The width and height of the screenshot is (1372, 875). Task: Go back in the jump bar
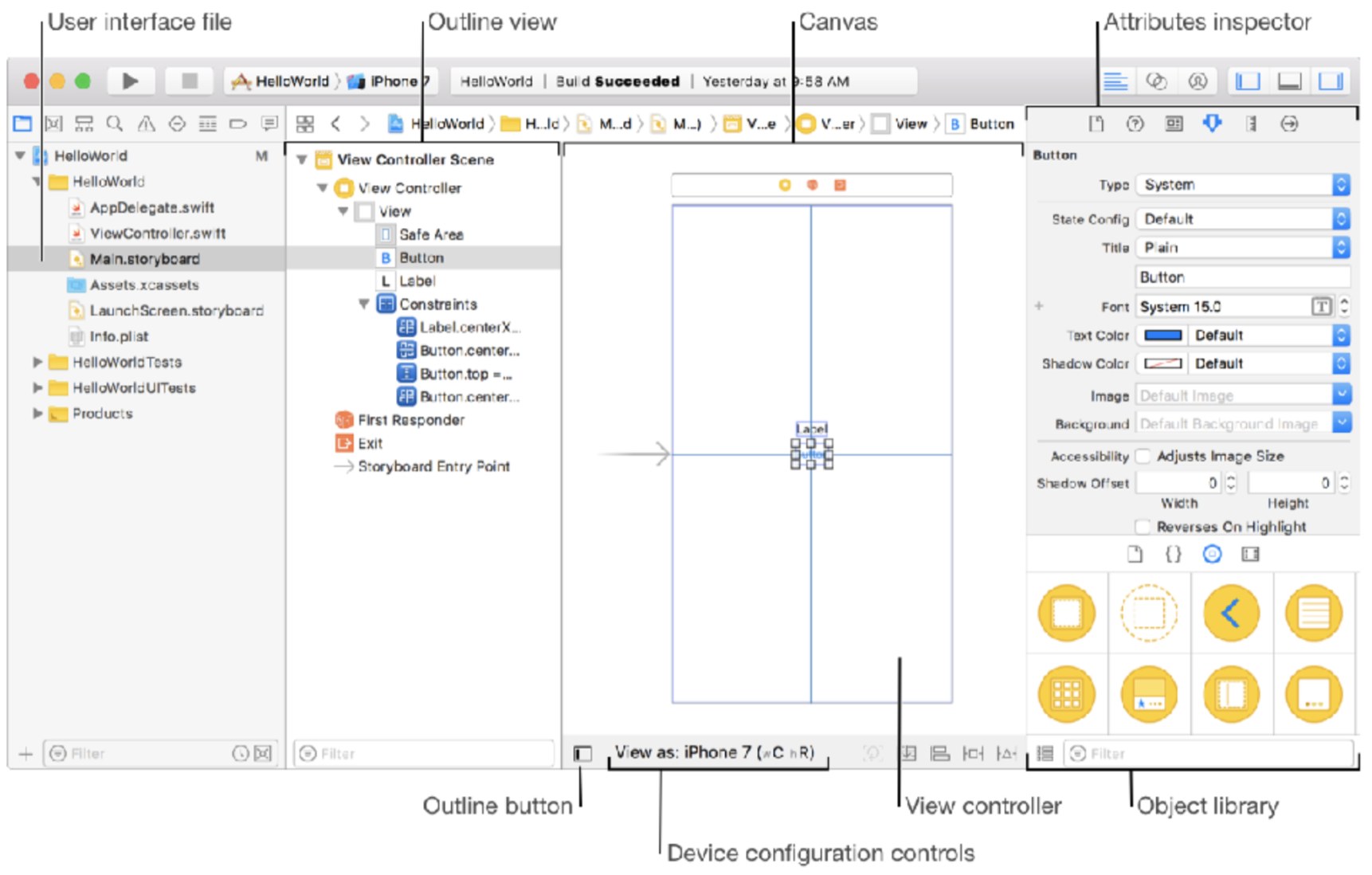[x=335, y=124]
